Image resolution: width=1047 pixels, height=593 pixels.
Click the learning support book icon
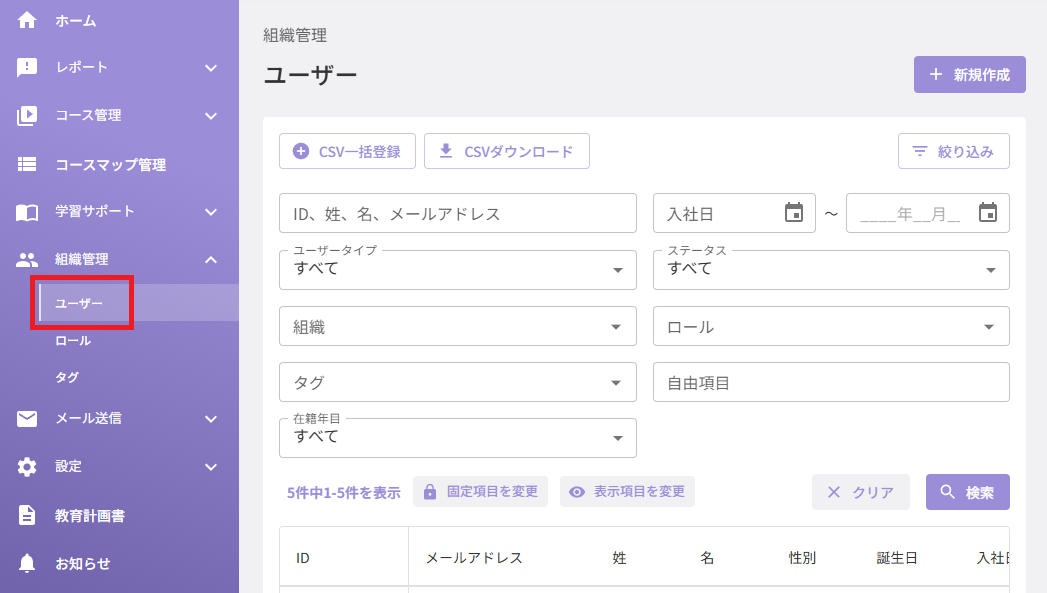point(27,212)
